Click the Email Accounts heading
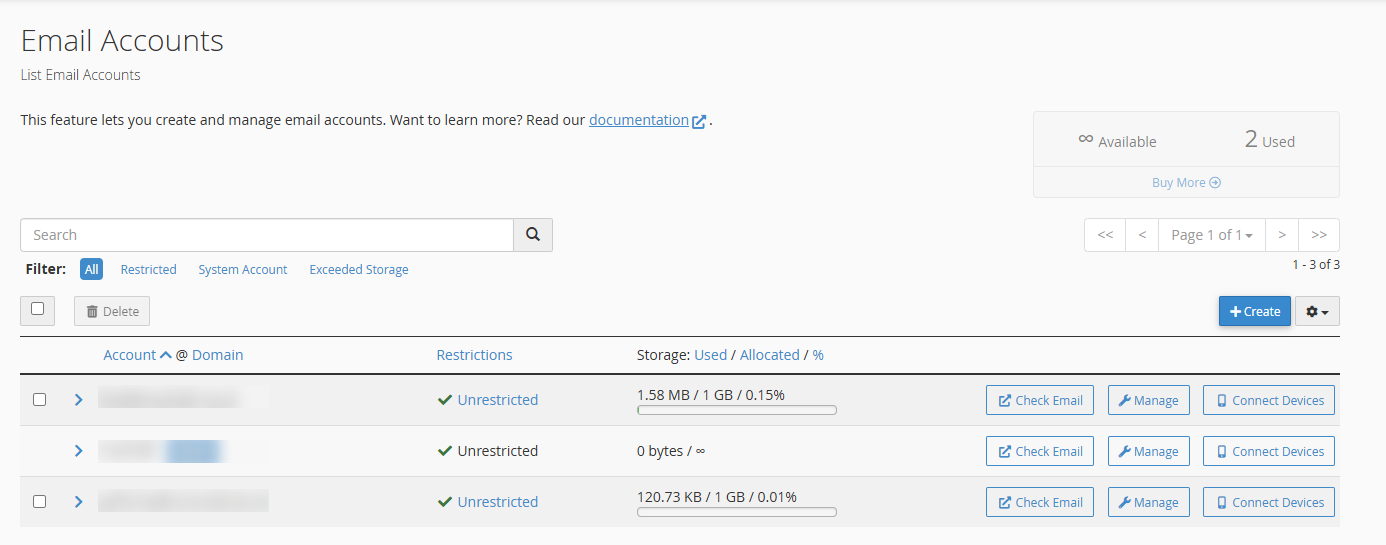 (x=122, y=41)
